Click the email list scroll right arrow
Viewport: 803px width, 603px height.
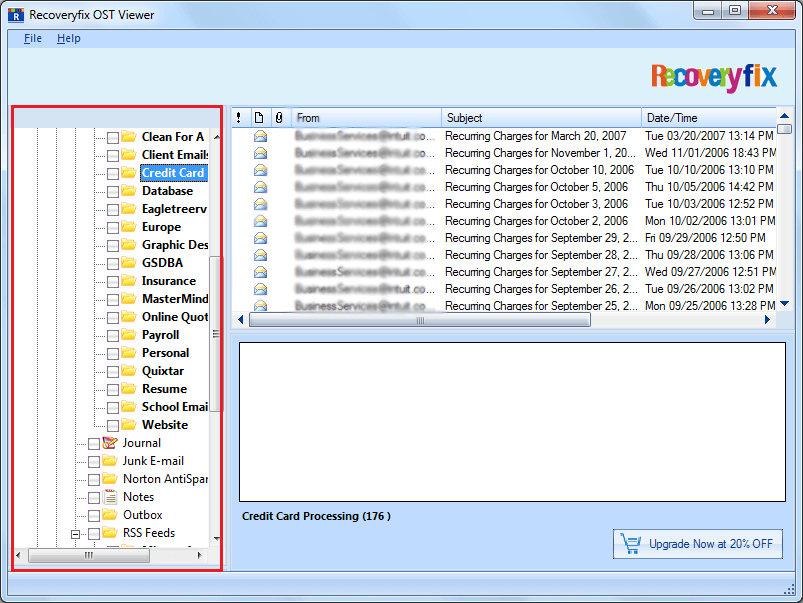click(767, 320)
